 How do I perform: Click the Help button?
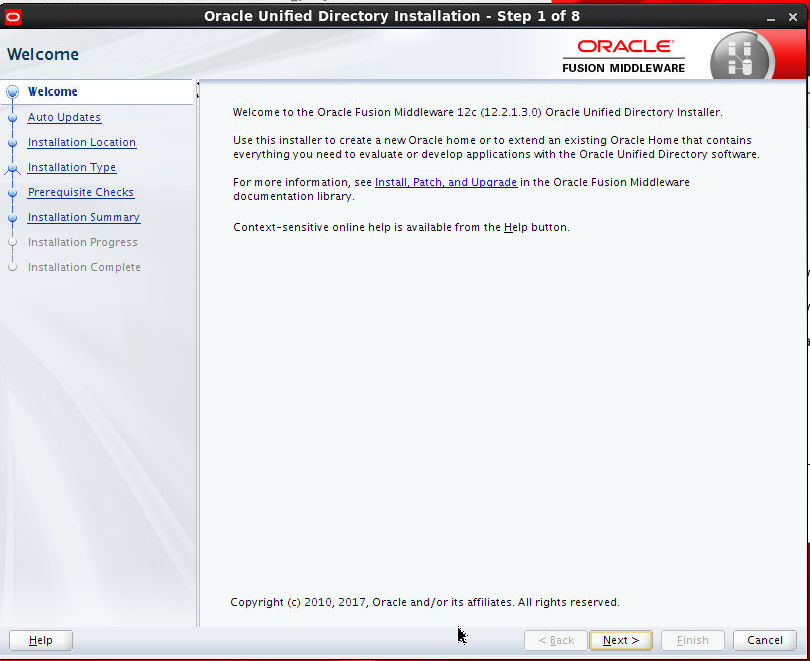coord(41,640)
